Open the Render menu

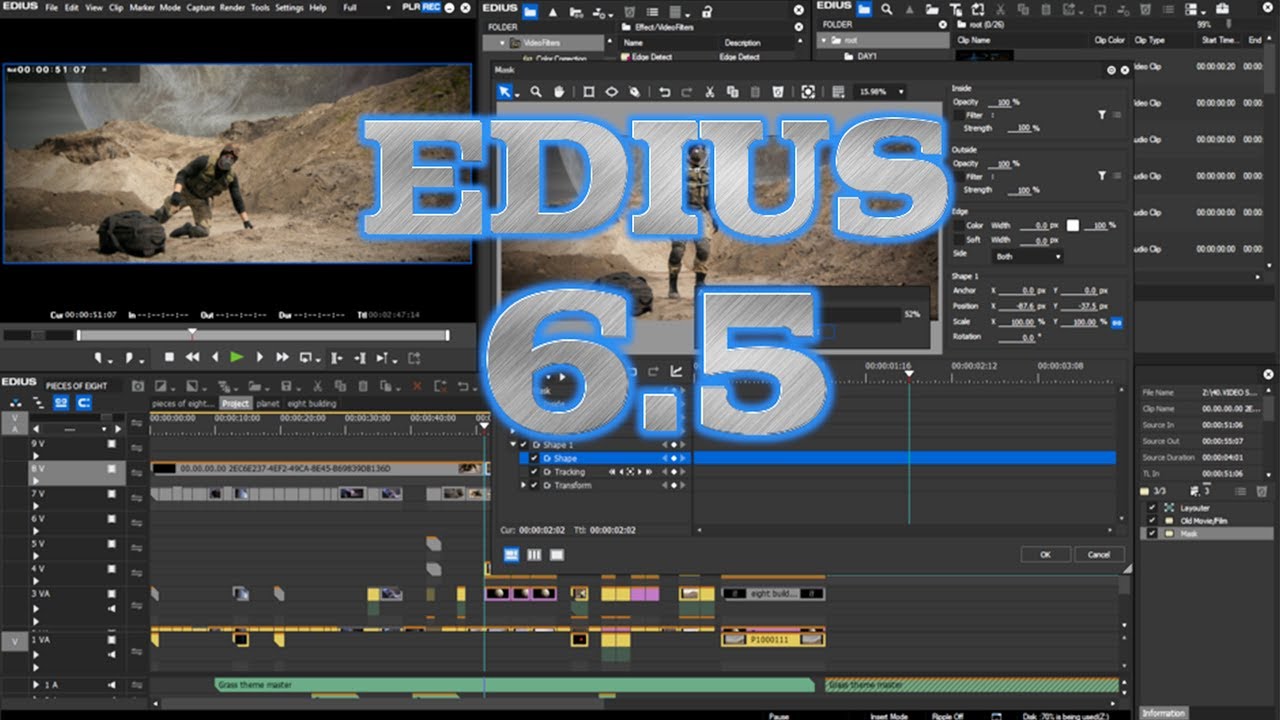coord(231,8)
